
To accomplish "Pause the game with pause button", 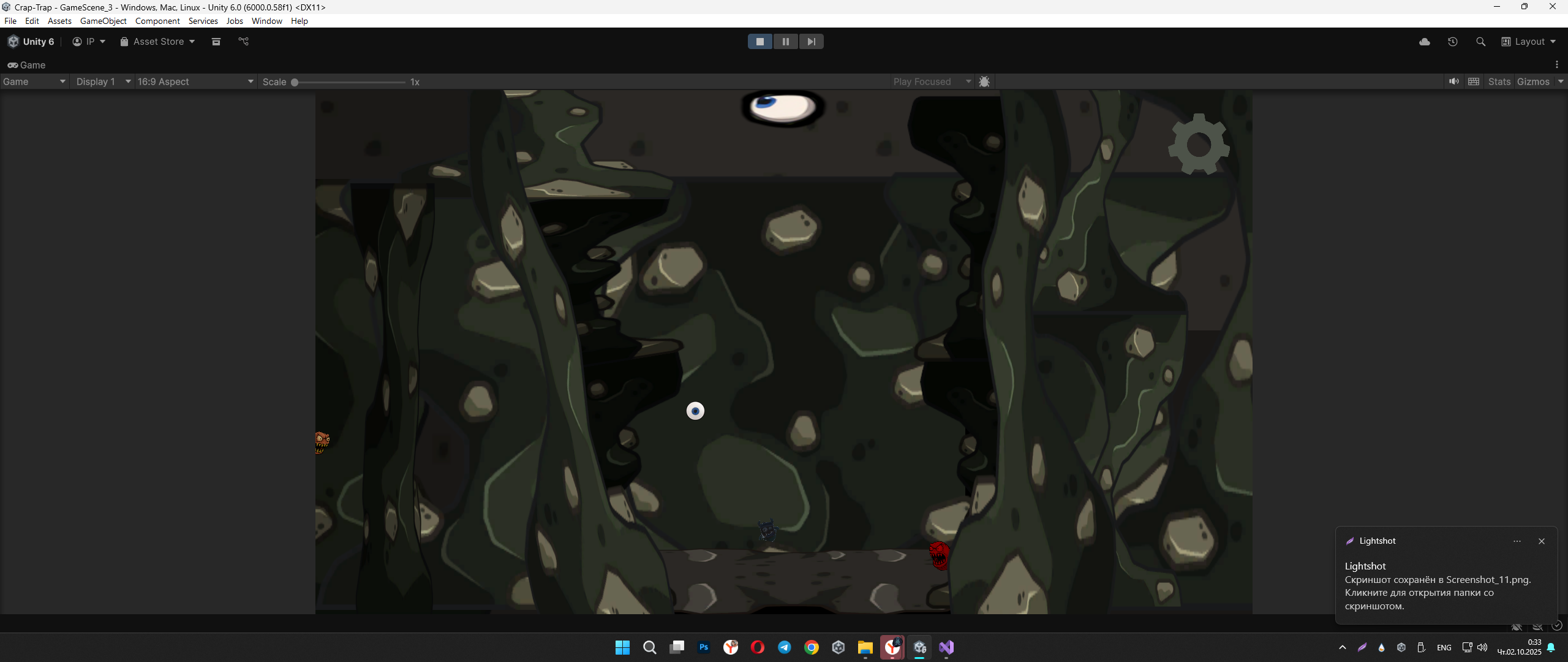I will click(785, 42).
